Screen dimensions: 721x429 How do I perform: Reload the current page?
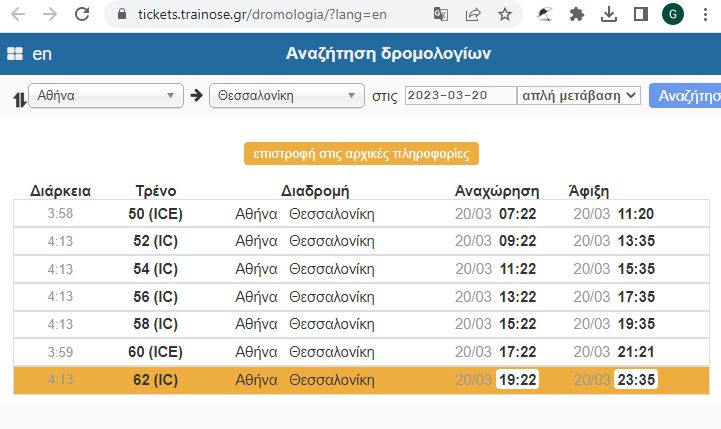coord(83,15)
